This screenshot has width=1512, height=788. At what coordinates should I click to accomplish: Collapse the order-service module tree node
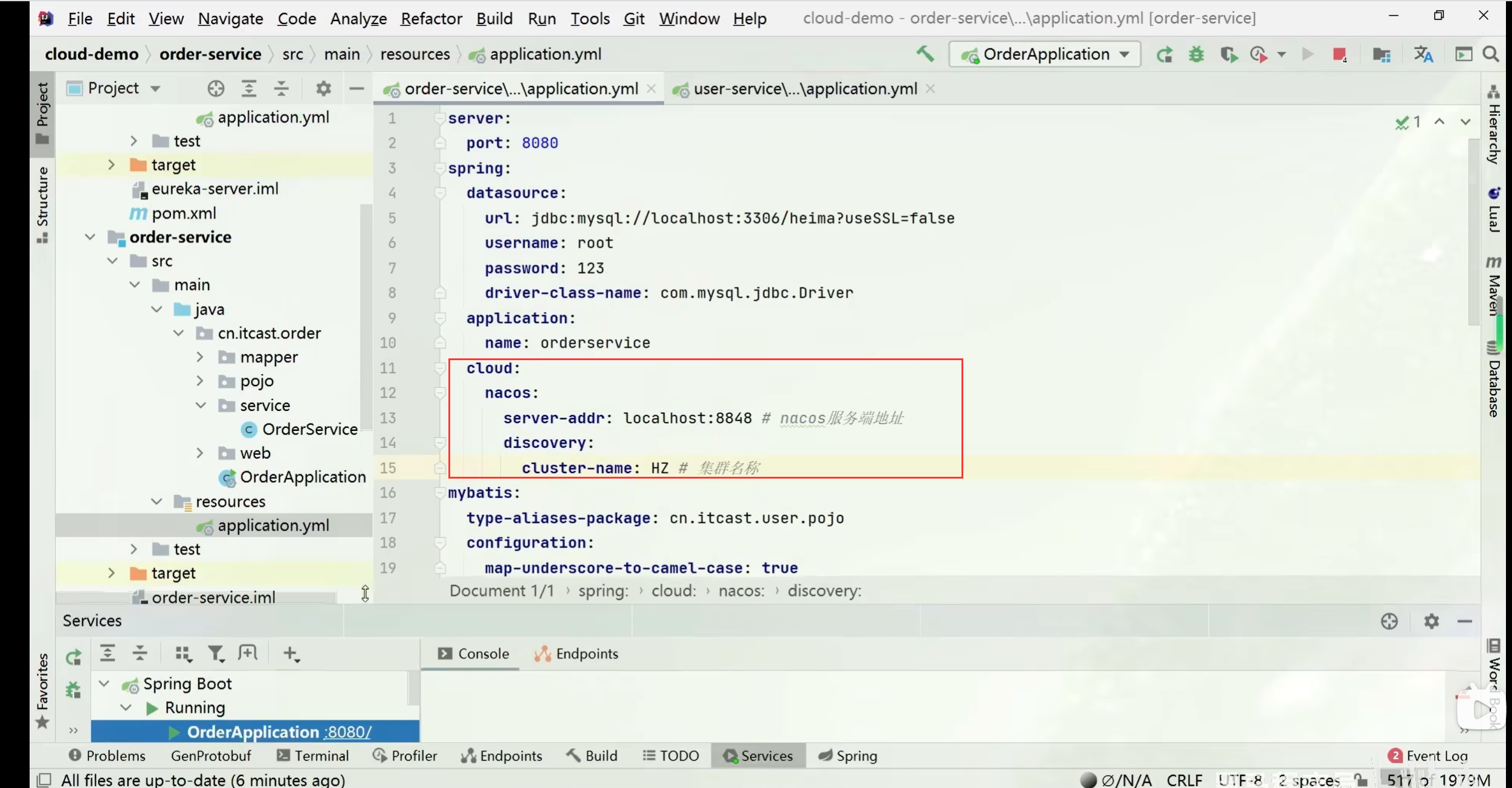tap(90, 237)
